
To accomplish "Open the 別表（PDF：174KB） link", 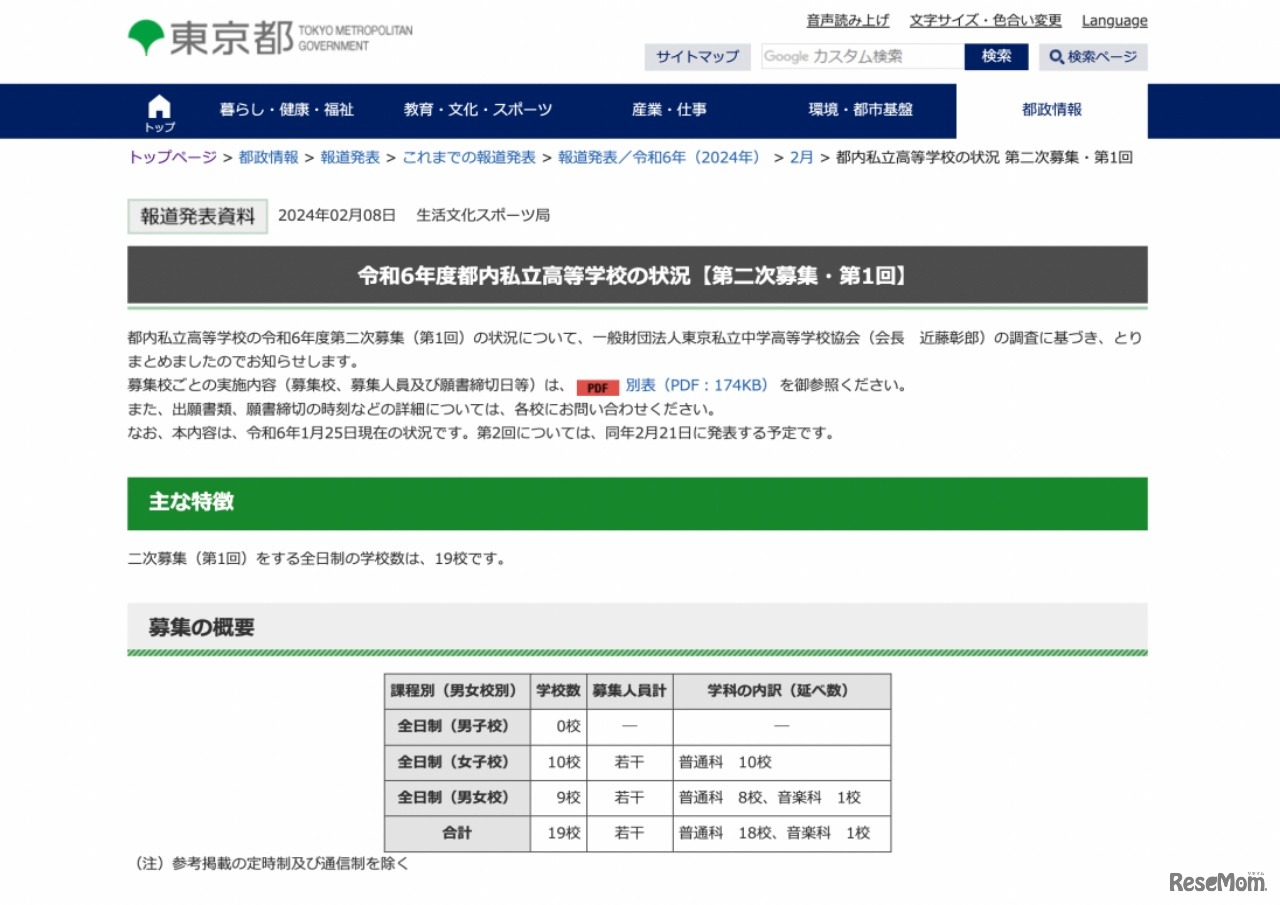I will (696, 385).
